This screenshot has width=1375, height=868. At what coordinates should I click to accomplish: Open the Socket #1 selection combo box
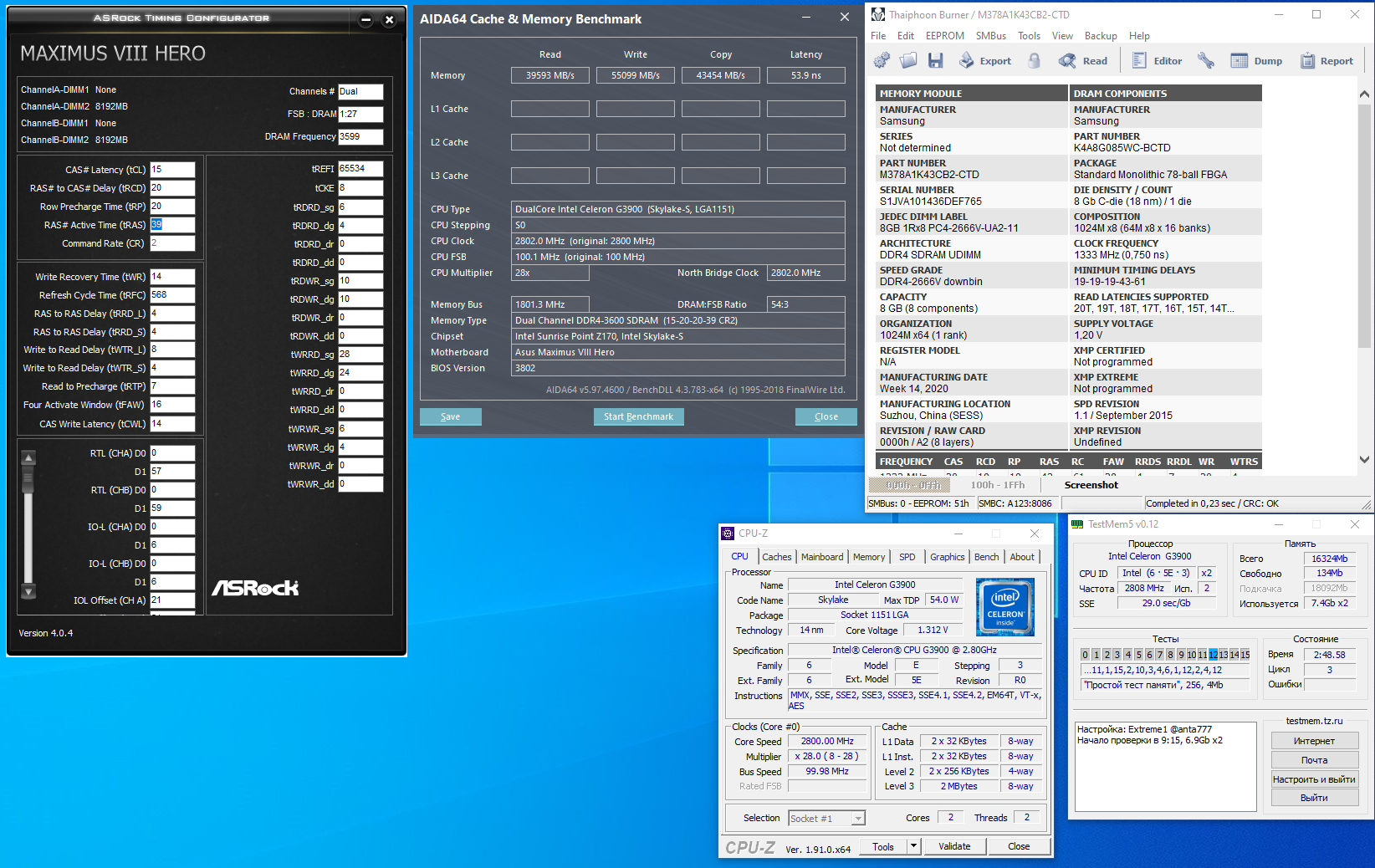coord(826,819)
